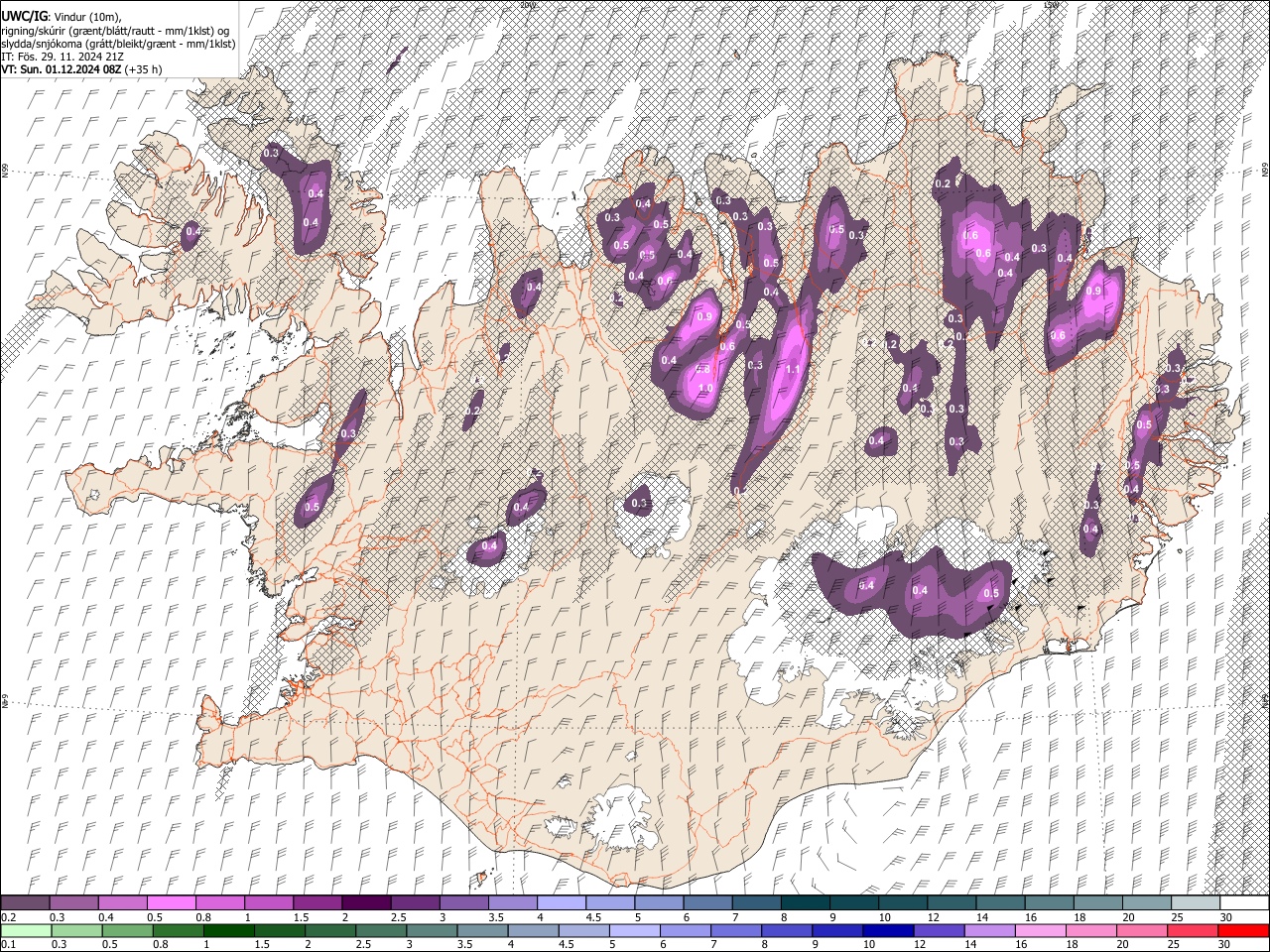Click the bright pink 0.5–0.8 snow legend swatch
1270x952 pixels.
172,902
